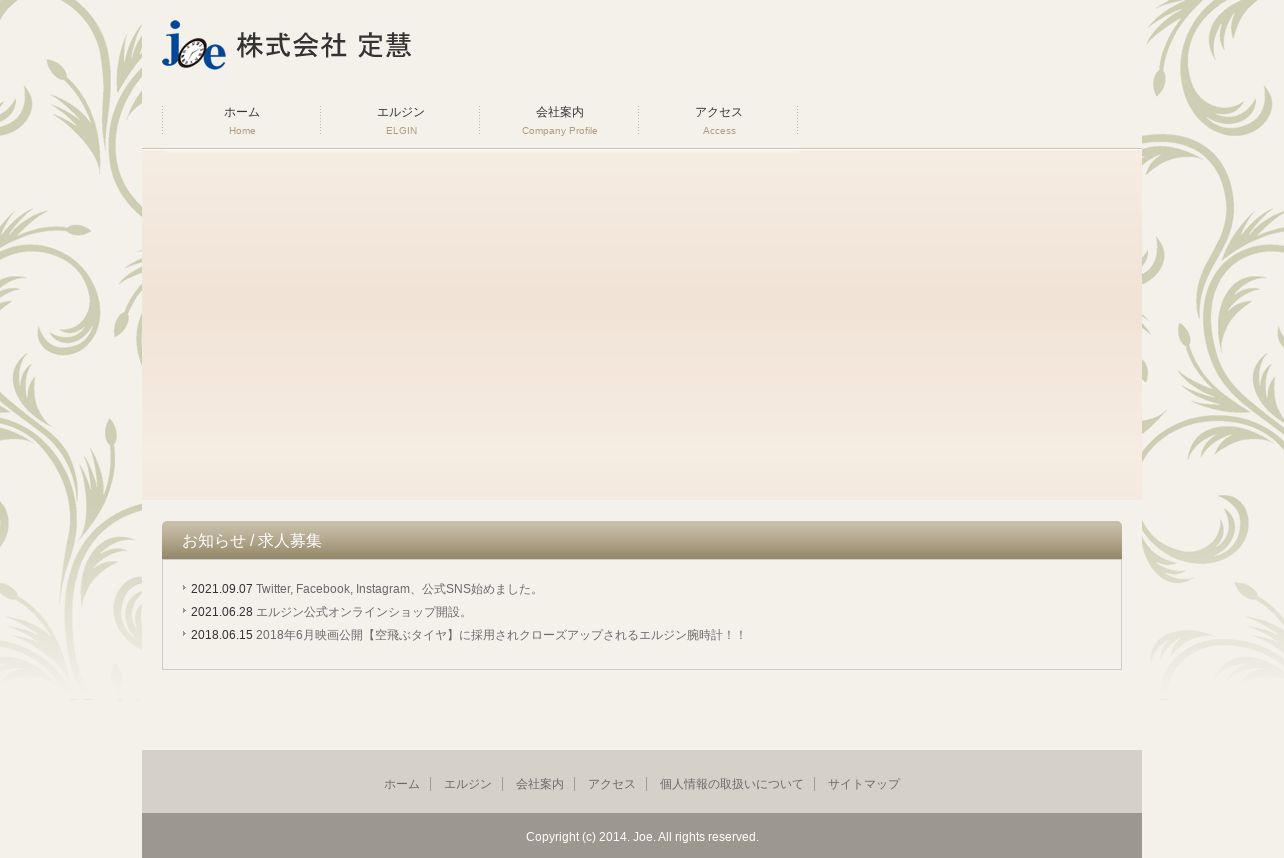Open the エルジン ELGIN nav tab

pyautogui.click(x=401, y=120)
